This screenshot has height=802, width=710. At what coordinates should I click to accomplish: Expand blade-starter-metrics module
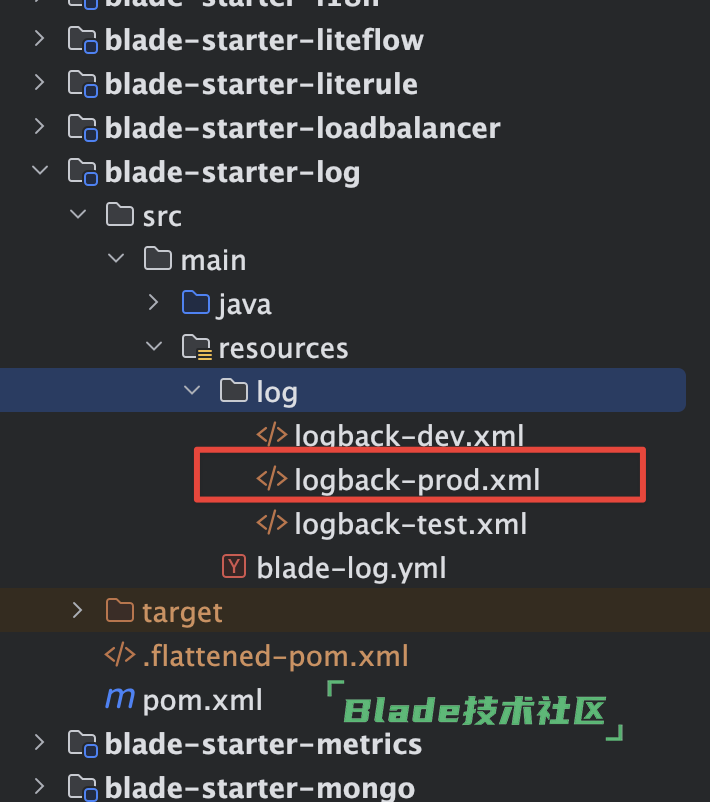pyautogui.click(x=40, y=743)
